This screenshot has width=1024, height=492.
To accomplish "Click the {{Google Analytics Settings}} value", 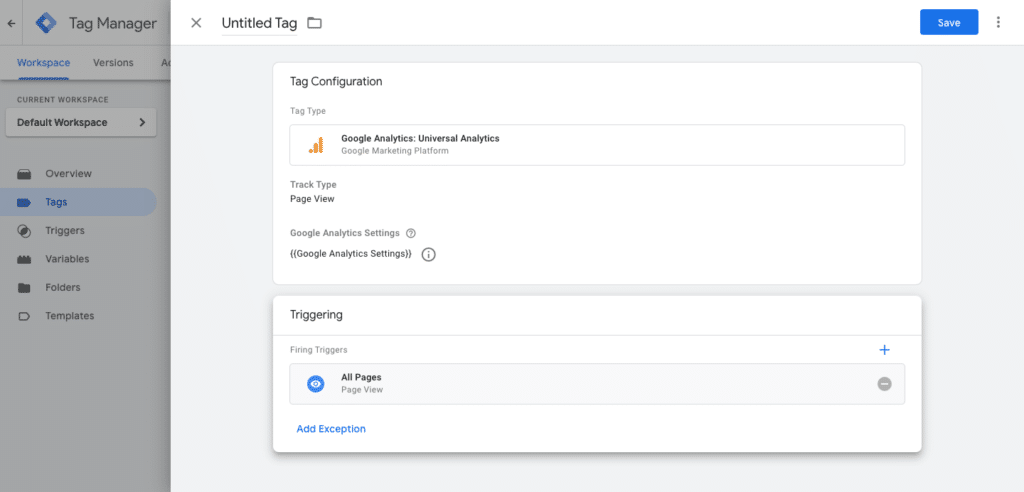I will click(351, 254).
